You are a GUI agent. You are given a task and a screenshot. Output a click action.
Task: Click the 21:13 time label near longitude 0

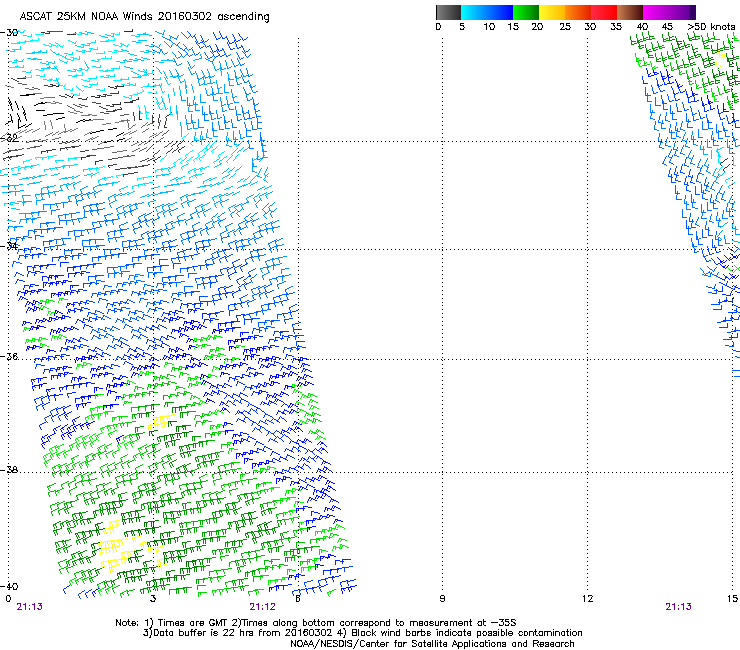(x=29, y=607)
